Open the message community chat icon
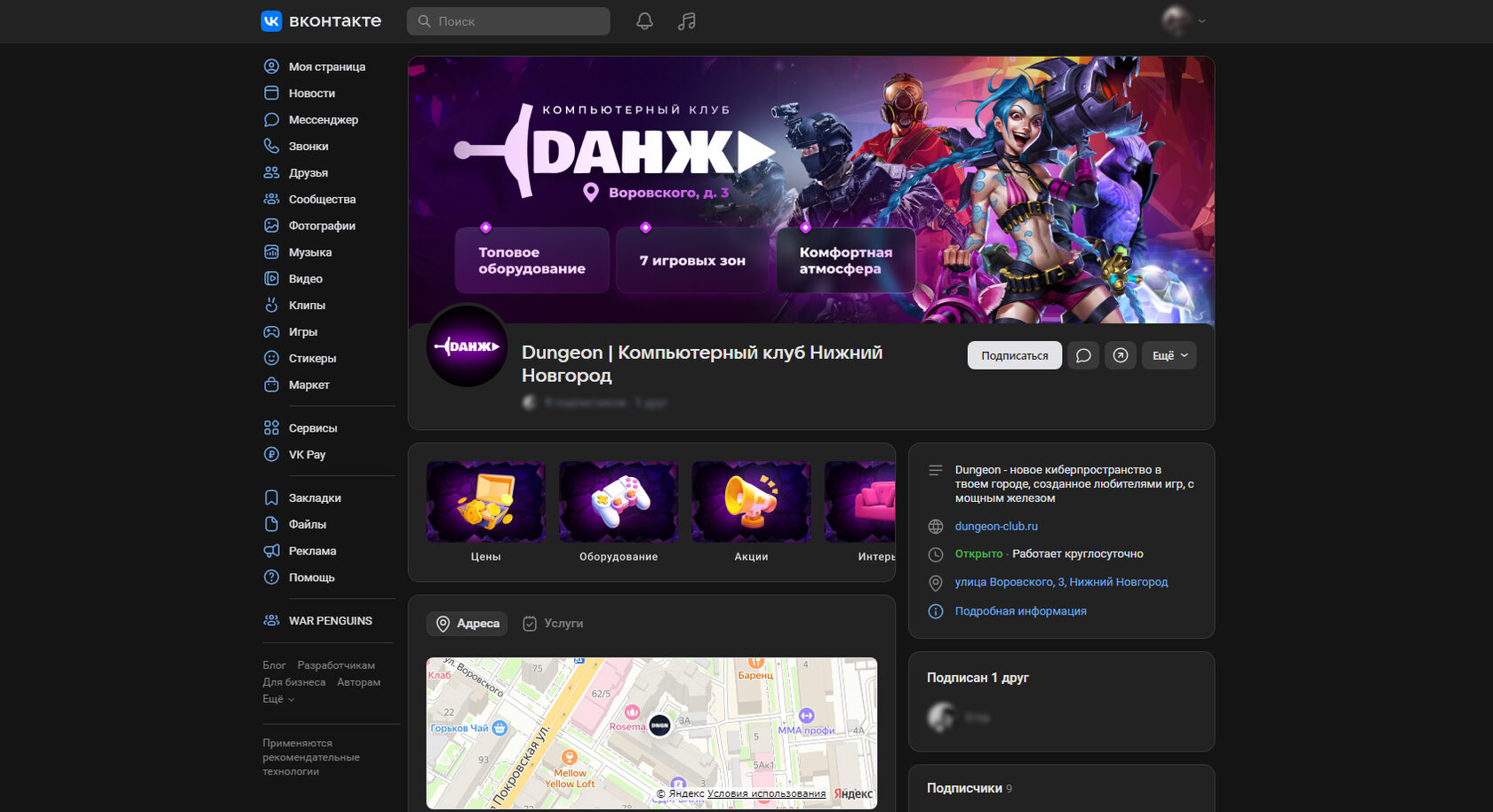 point(1083,355)
